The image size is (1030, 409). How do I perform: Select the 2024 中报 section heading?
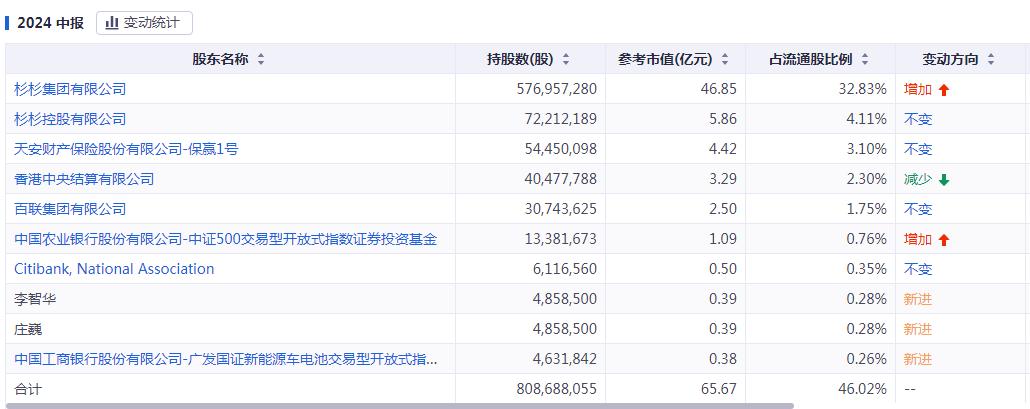click(x=51, y=23)
